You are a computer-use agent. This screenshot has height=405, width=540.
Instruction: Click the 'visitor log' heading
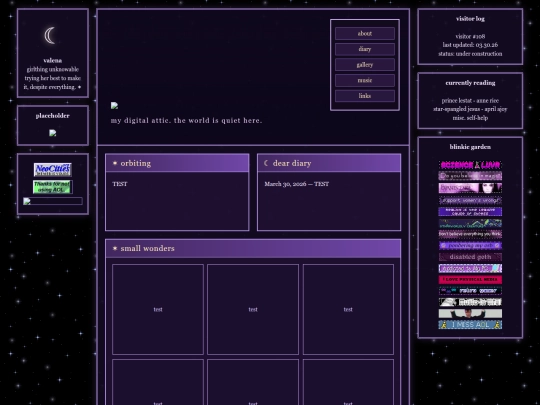click(x=470, y=19)
